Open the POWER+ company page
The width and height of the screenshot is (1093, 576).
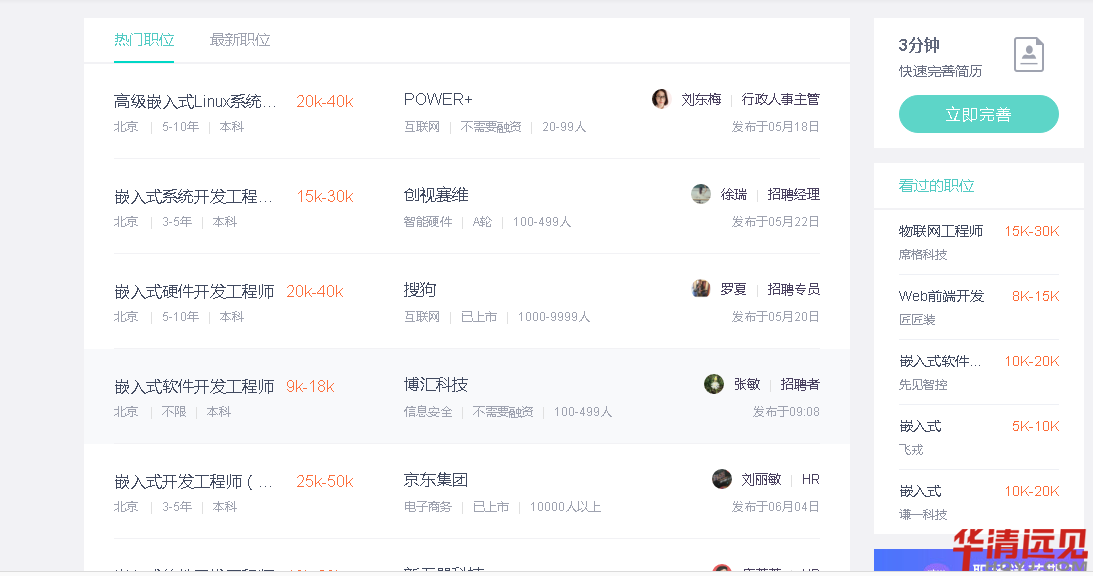pyautogui.click(x=438, y=99)
